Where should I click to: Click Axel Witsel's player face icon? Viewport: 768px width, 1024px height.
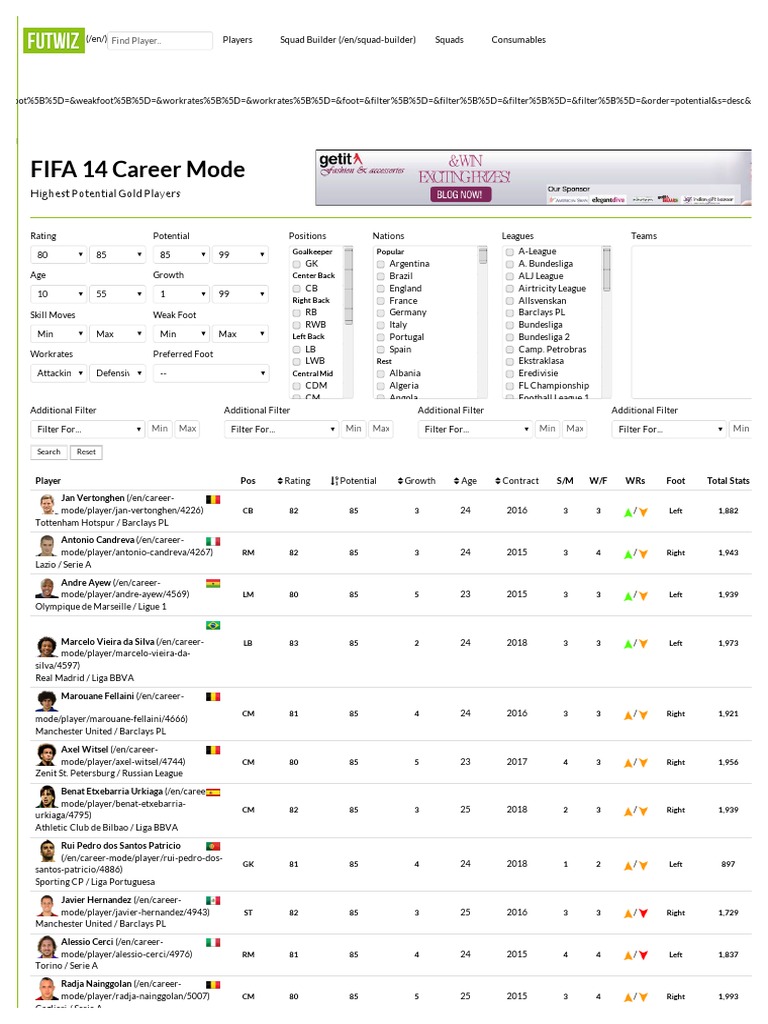(x=47, y=754)
